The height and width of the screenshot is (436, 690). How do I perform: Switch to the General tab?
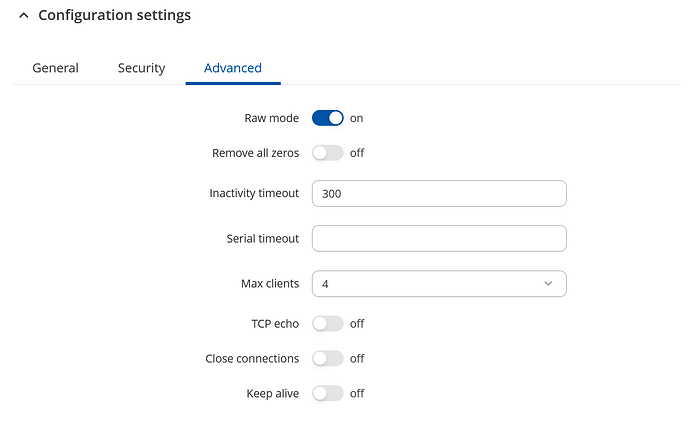click(x=55, y=68)
